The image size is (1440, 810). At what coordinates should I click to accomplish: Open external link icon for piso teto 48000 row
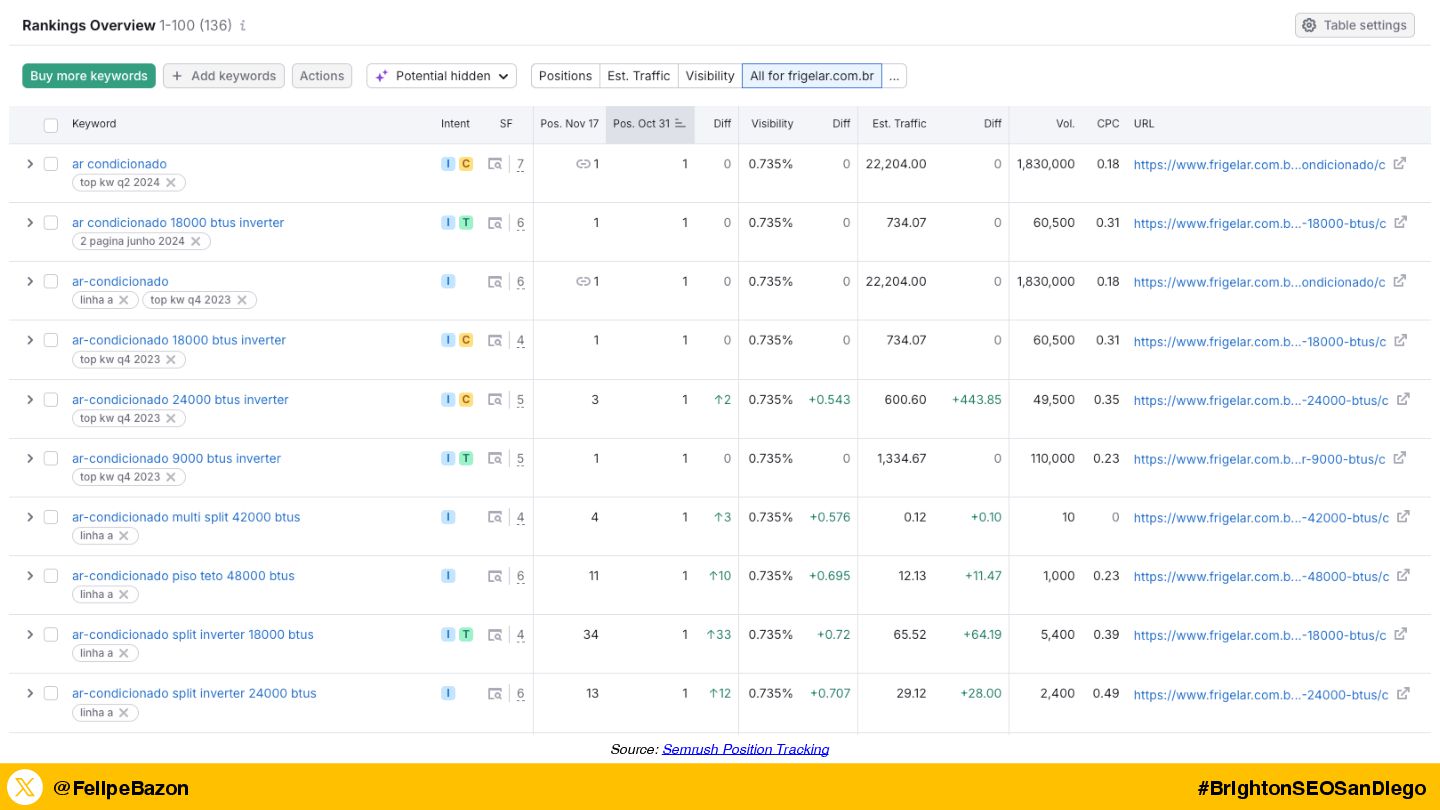pyautogui.click(x=1403, y=576)
